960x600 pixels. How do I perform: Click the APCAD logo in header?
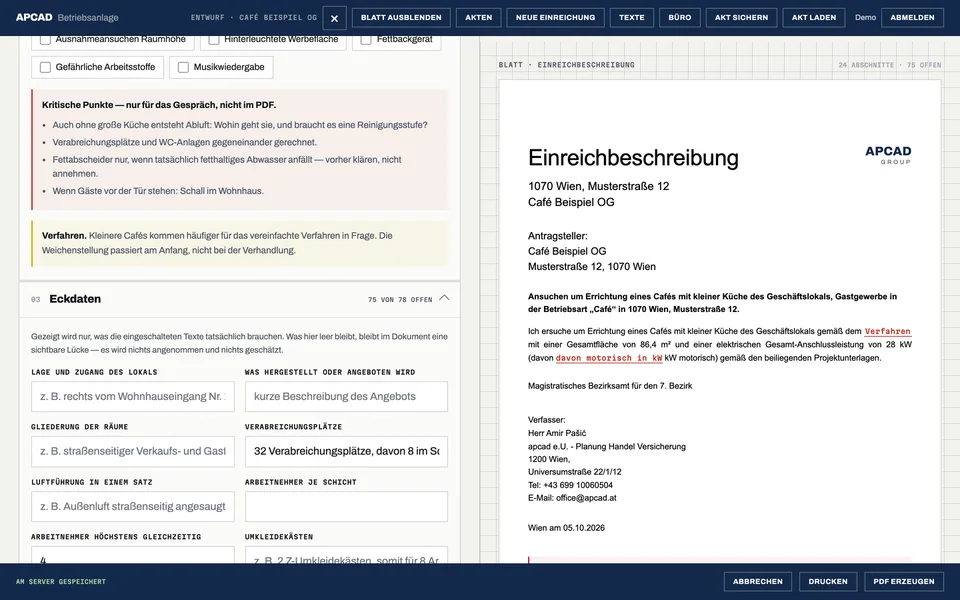(34, 17)
